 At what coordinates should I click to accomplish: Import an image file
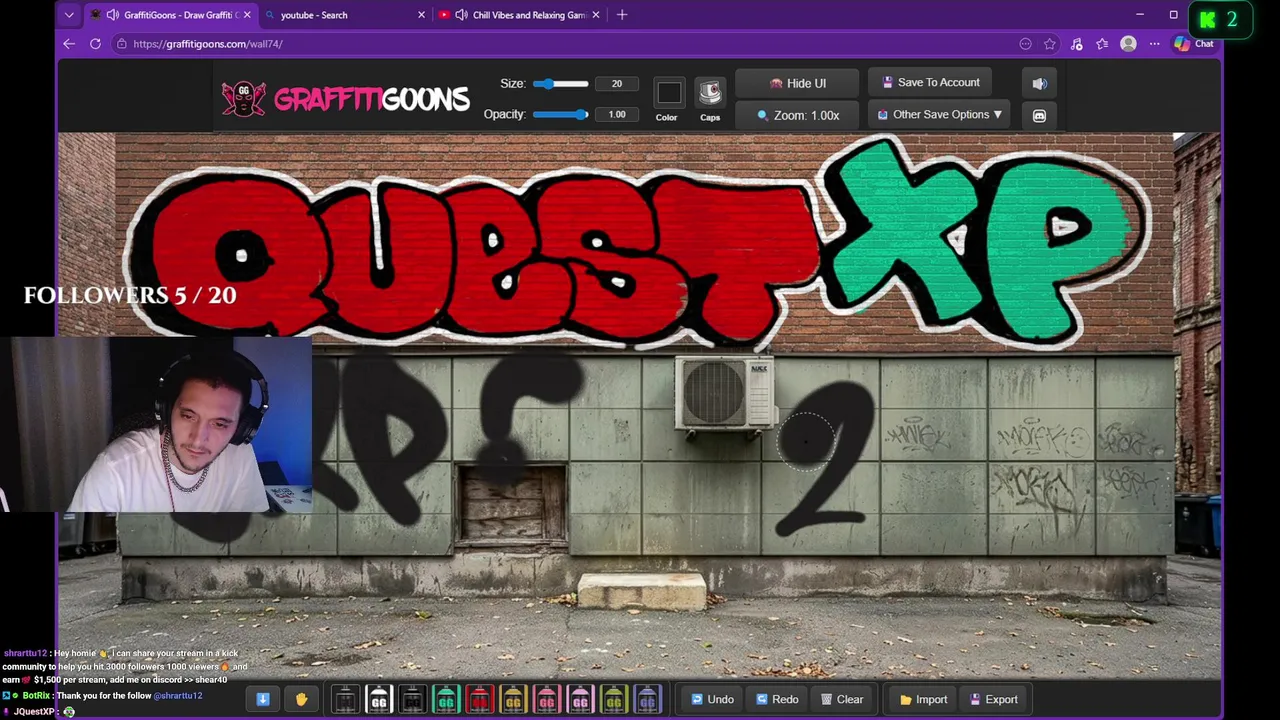pos(923,699)
